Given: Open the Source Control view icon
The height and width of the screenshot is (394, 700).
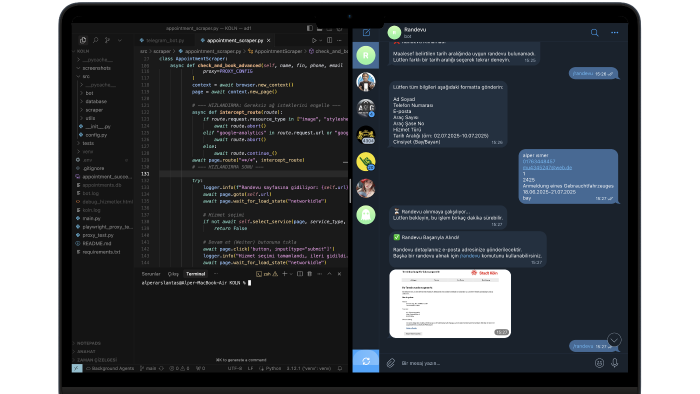Looking at the screenshot, I should (x=107, y=40).
